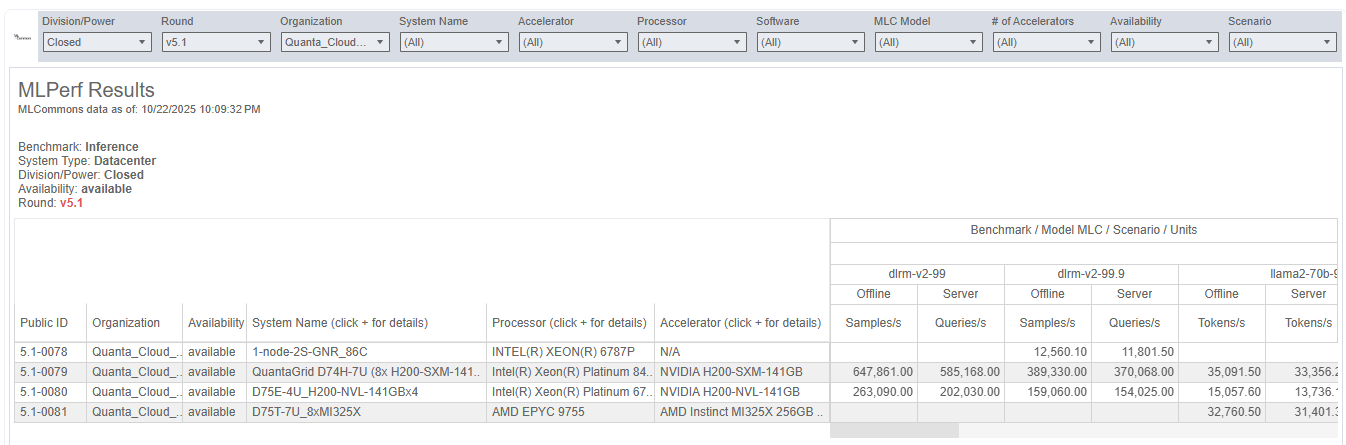
Task: Click the dlrm-v2-99.9 benchmark header
Action: point(1091,274)
